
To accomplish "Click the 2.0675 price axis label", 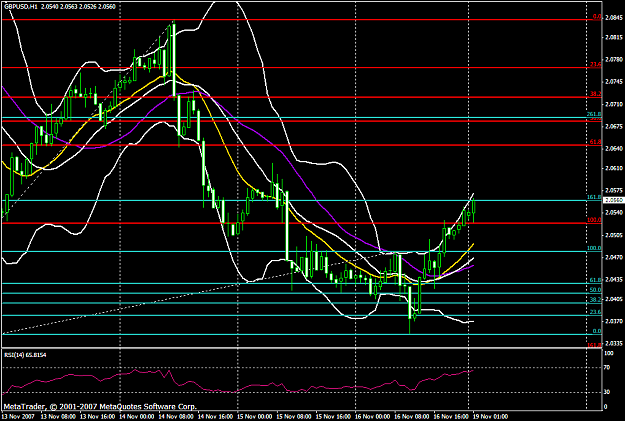I will (x=614, y=126).
